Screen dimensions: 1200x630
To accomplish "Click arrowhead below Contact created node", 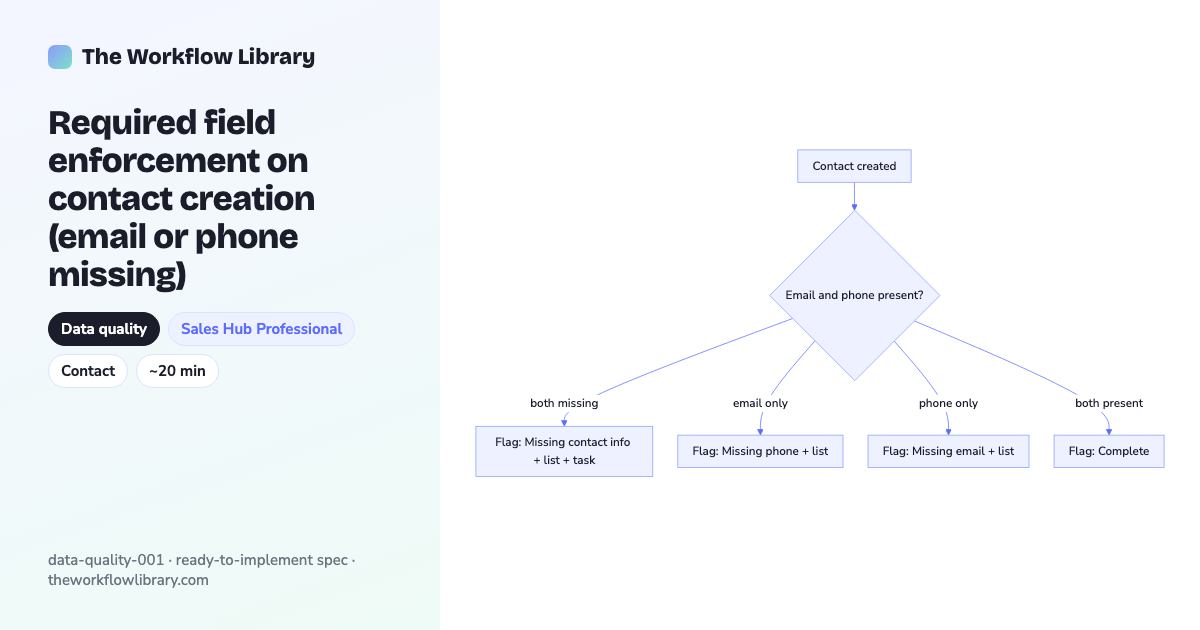I will [x=854, y=206].
